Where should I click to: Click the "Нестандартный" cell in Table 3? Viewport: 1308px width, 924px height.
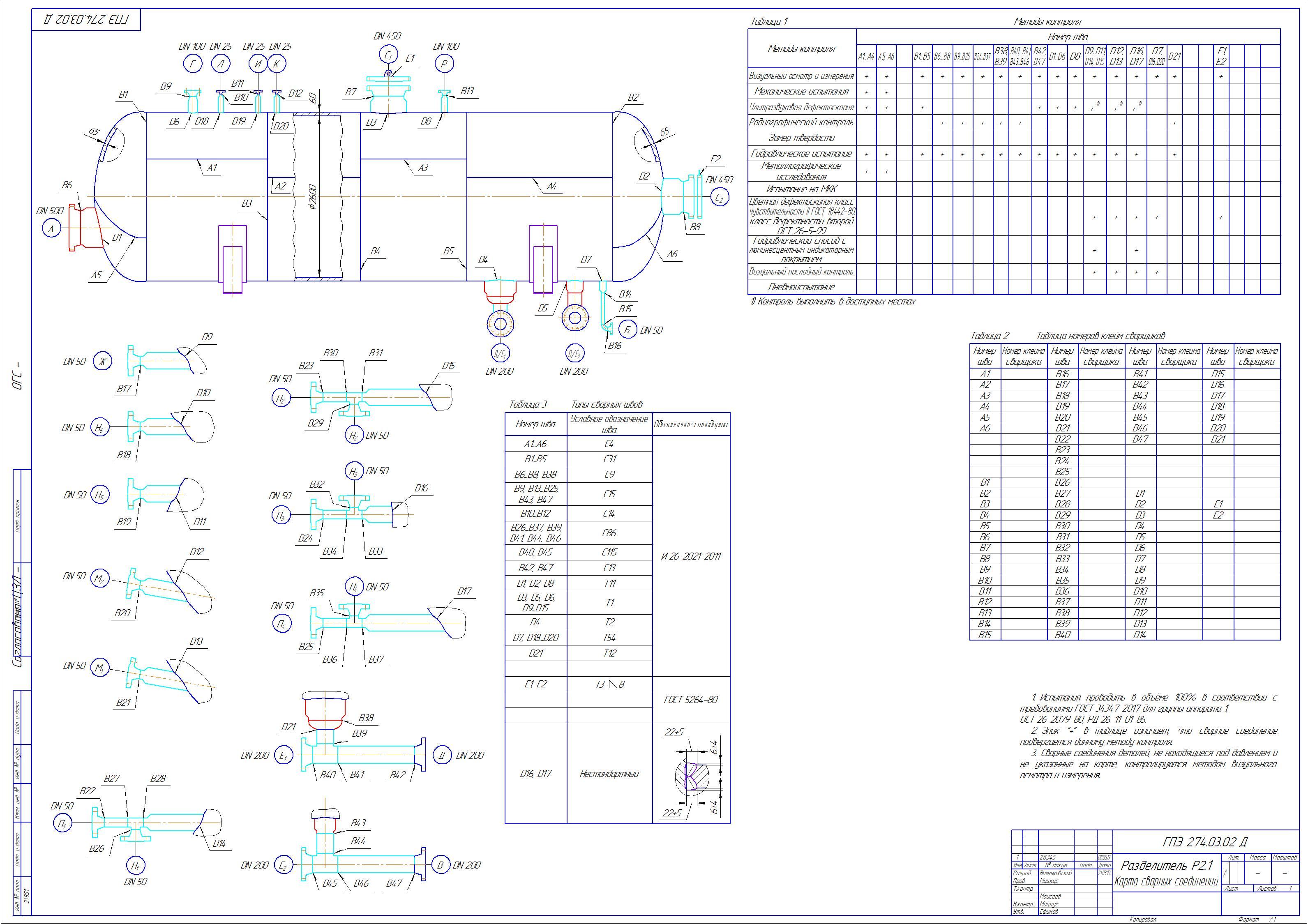(609, 774)
